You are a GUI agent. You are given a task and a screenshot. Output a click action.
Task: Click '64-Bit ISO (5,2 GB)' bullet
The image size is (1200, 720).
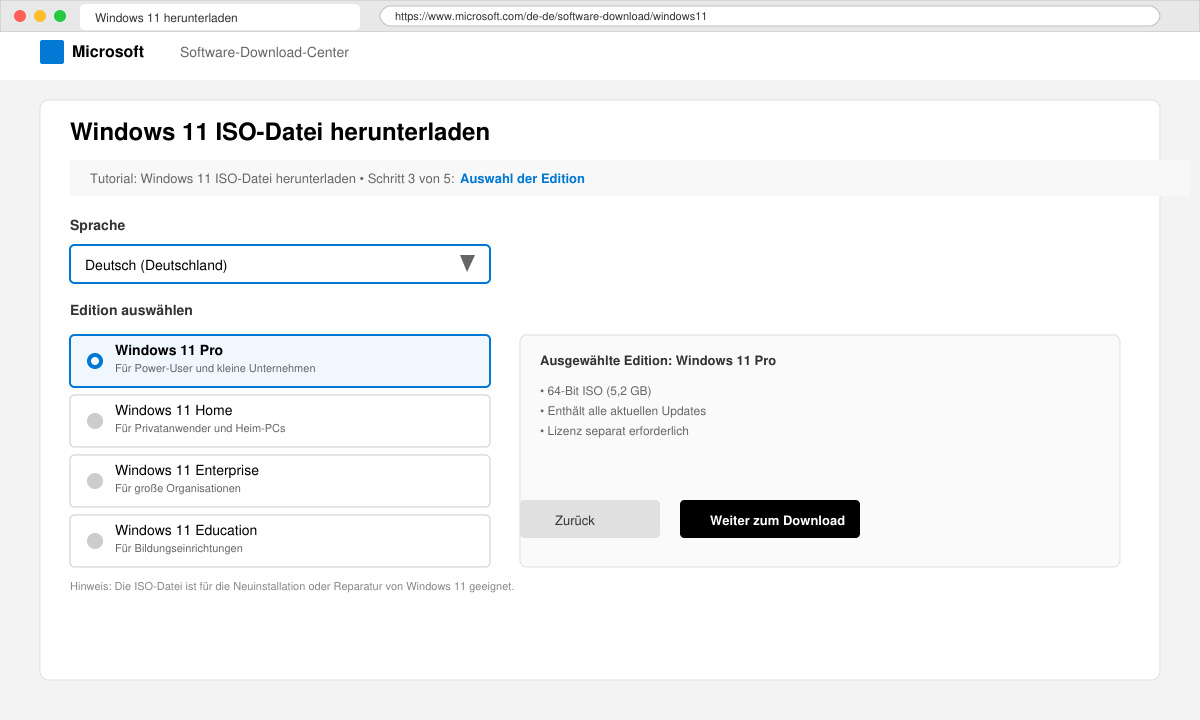tap(595, 391)
